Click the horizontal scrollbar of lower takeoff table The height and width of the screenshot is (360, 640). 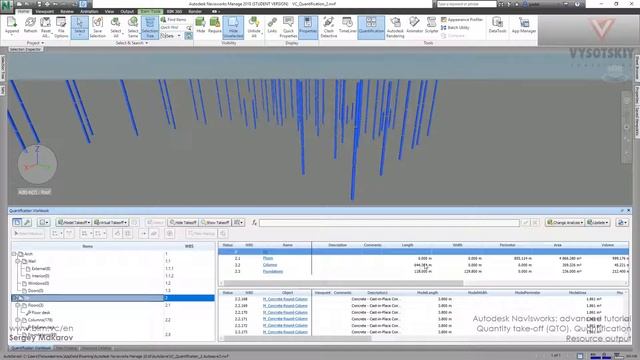(x=297, y=338)
